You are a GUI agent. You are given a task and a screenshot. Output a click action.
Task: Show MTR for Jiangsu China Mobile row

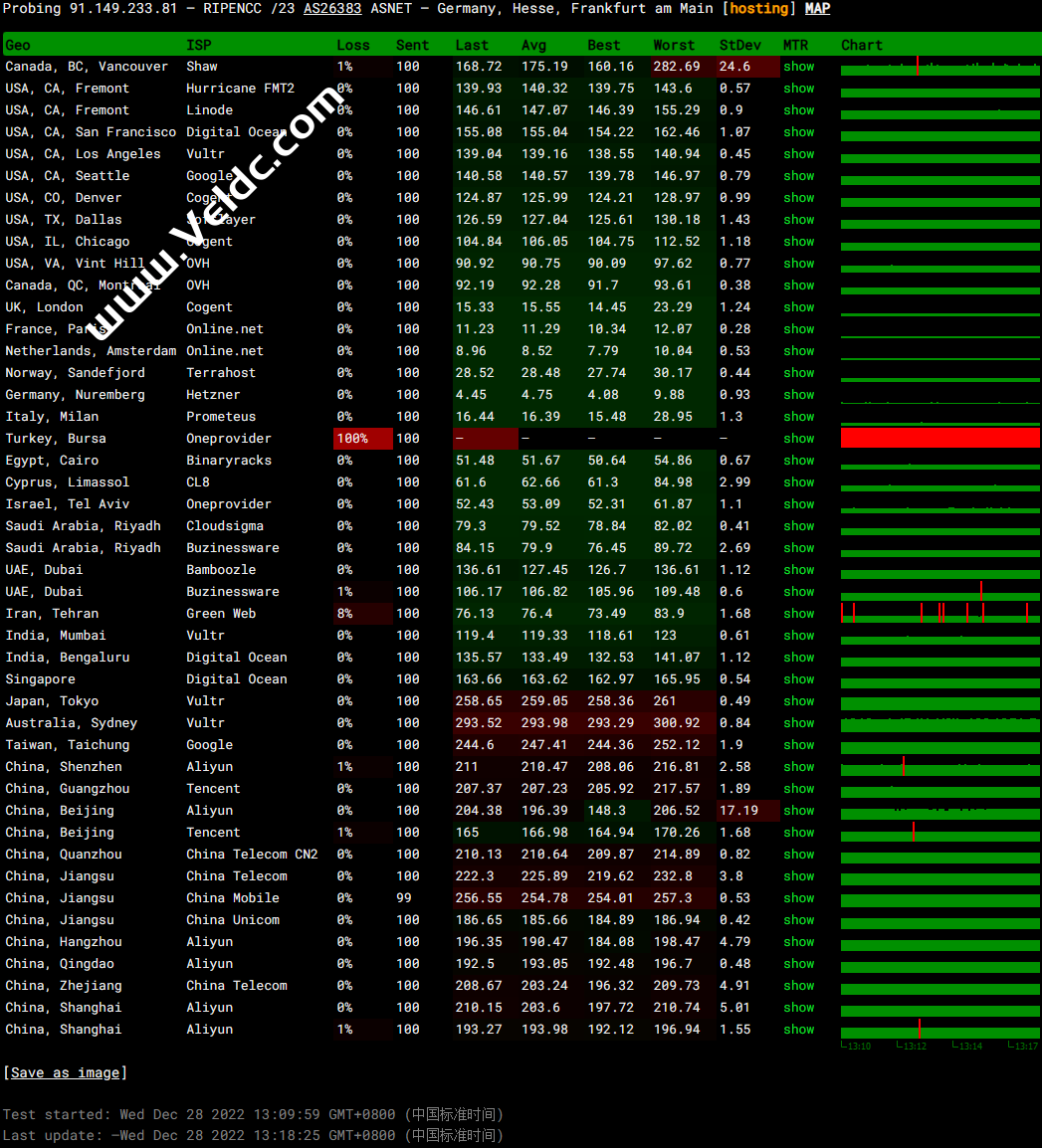click(798, 898)
